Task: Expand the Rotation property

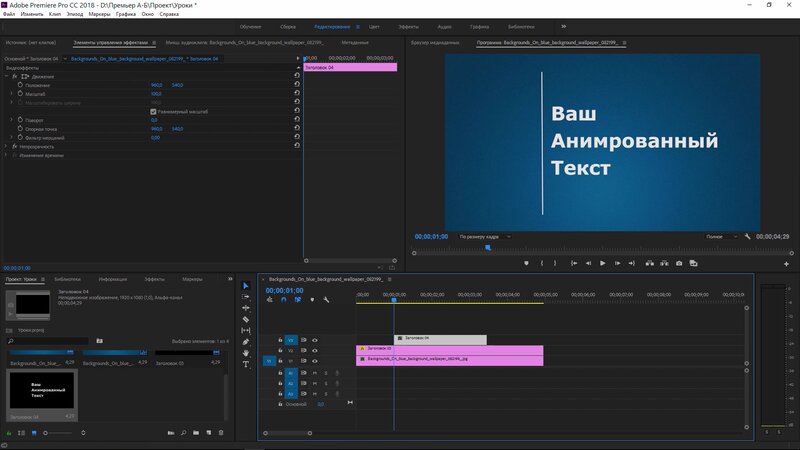Action: pos(12,119)
